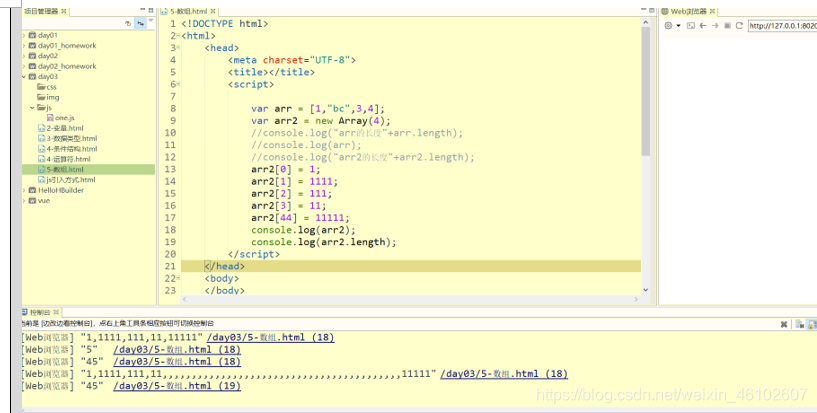Open link on the "1,1111,111,11,11111" console line
817x413 pixels.
tap(270, 337)
